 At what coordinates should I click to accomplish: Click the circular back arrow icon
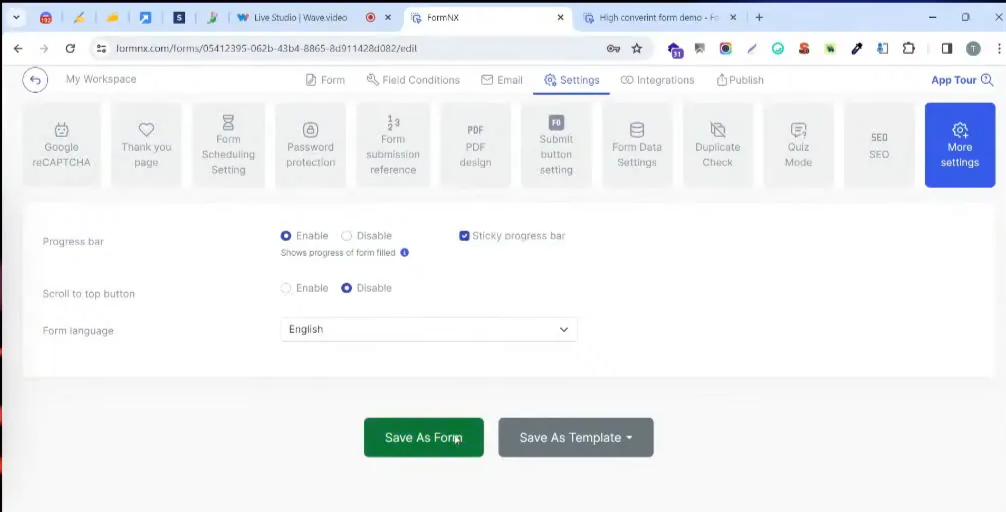point(35,80)
